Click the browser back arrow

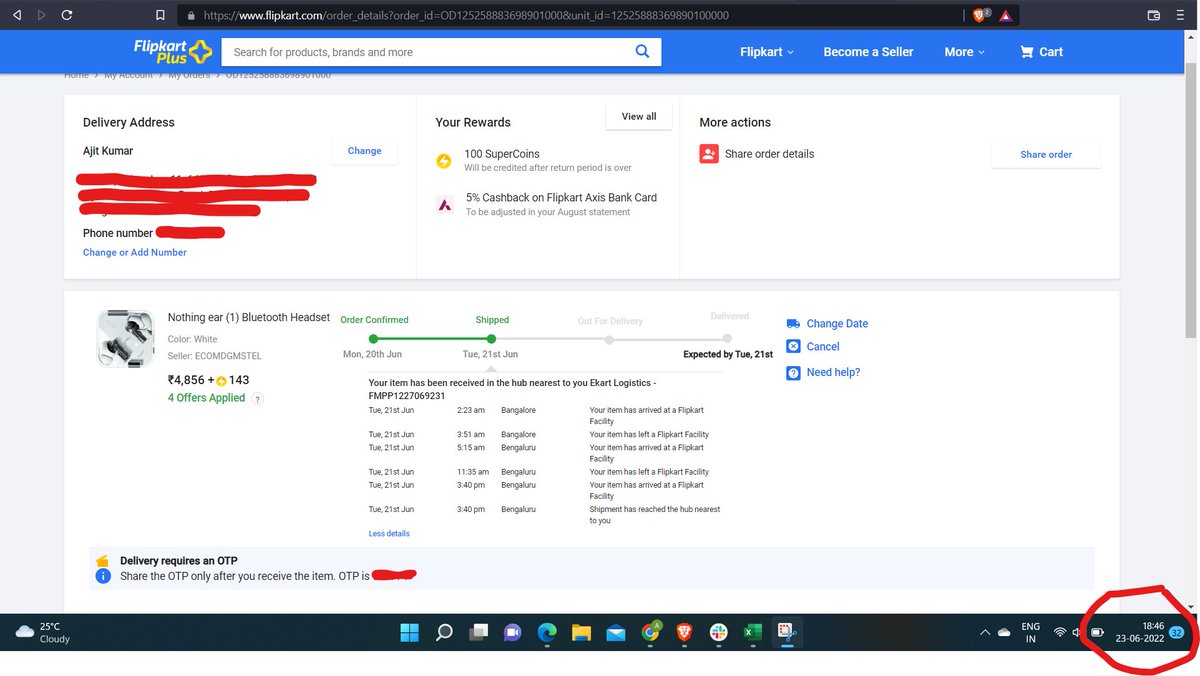click(x=16, y=15)
